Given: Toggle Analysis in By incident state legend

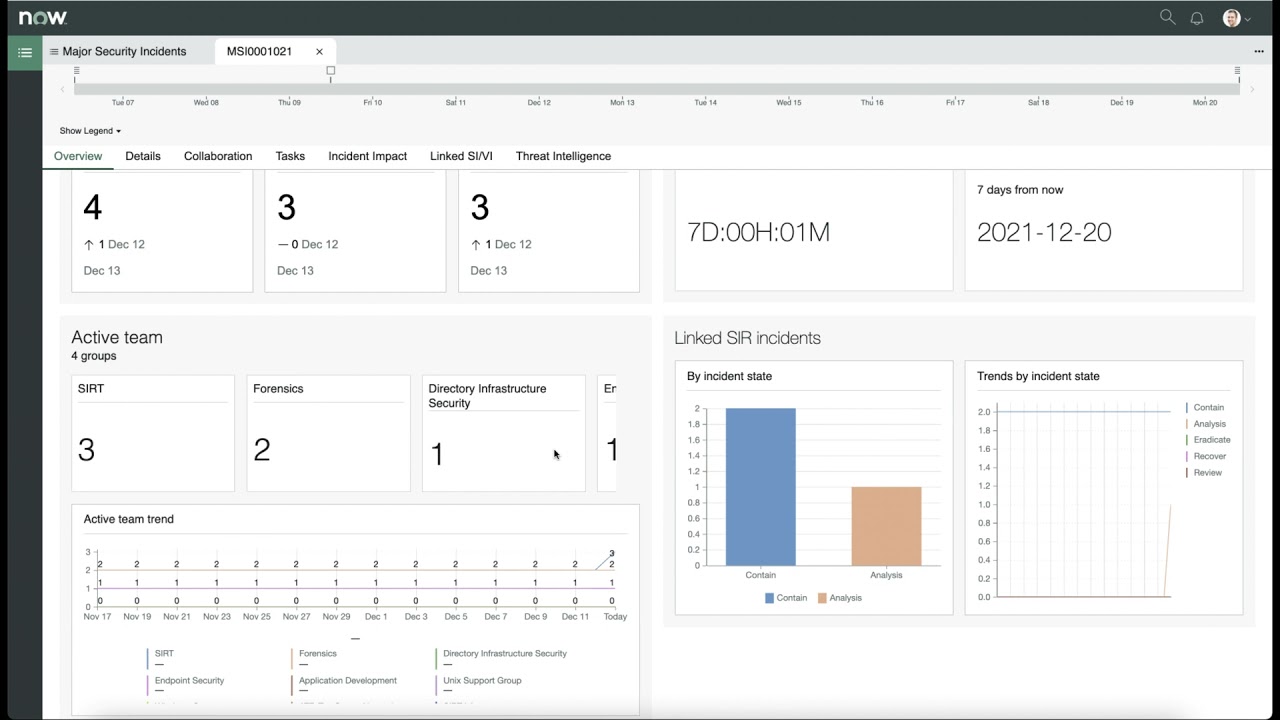Looking at the screenshot, I should coord(840,598).
